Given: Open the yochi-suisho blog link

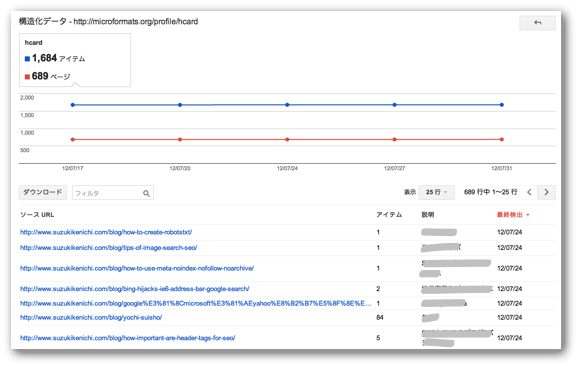Looking at the screenshot, I should pyautogui.click(x=91, y=317).
